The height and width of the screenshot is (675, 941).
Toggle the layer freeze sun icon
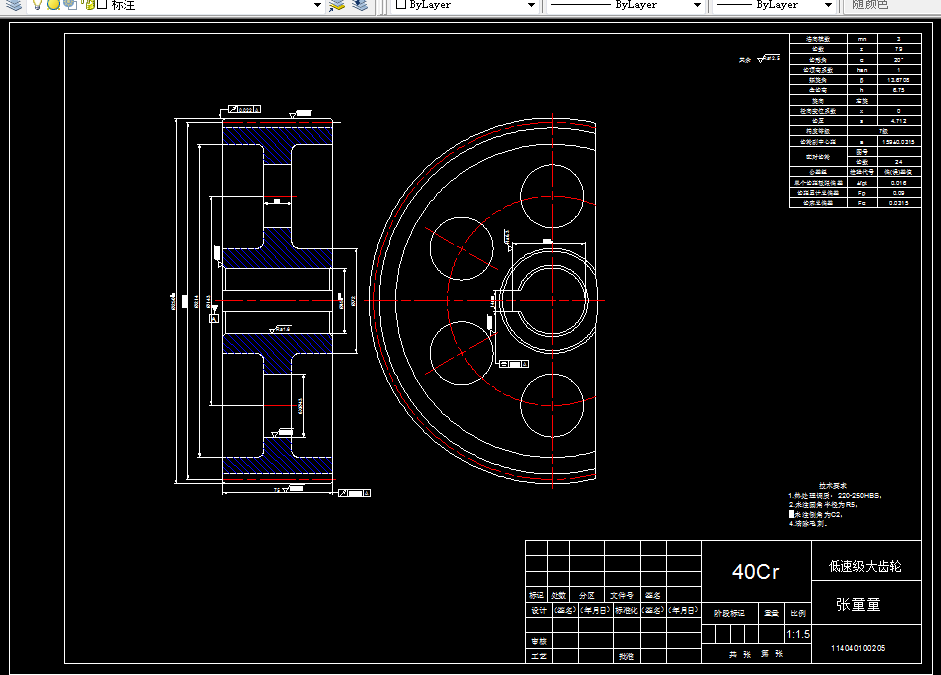point(53,5)
